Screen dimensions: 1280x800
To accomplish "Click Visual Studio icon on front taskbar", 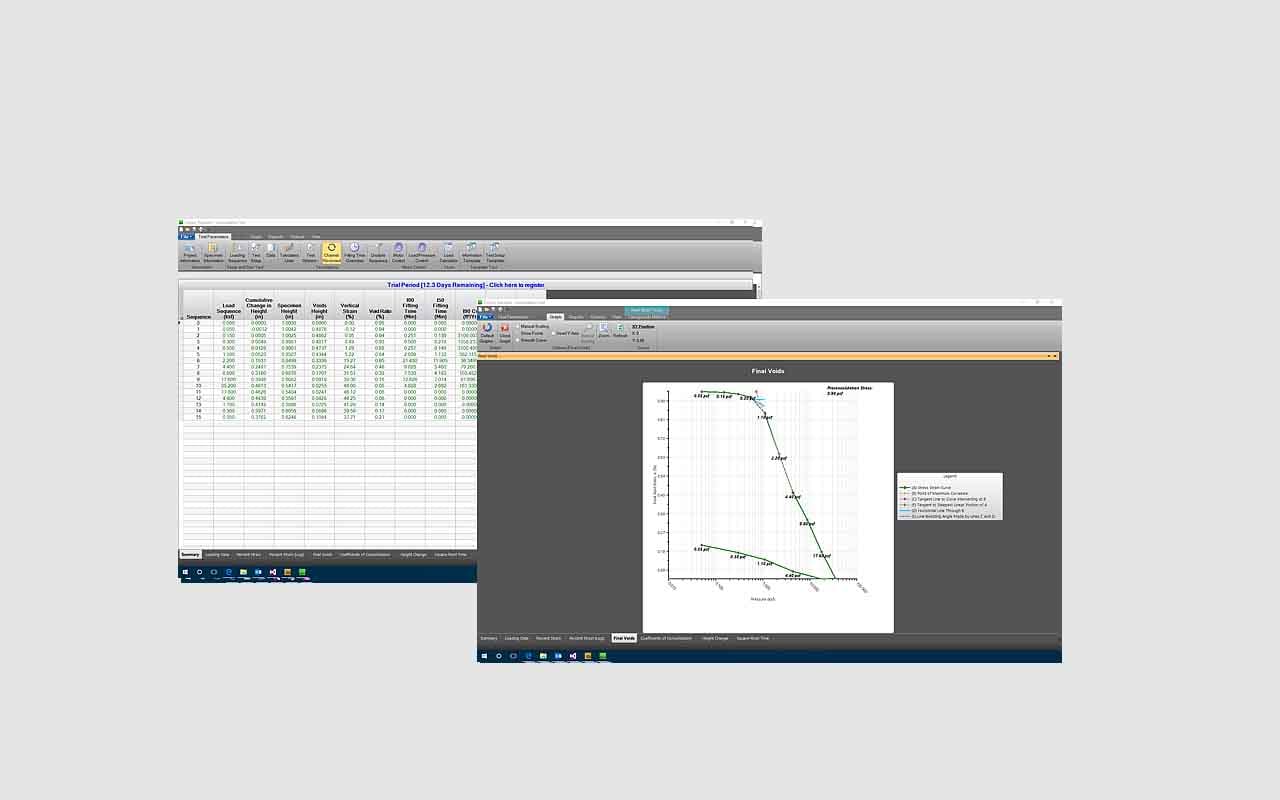I will [573, 656].
